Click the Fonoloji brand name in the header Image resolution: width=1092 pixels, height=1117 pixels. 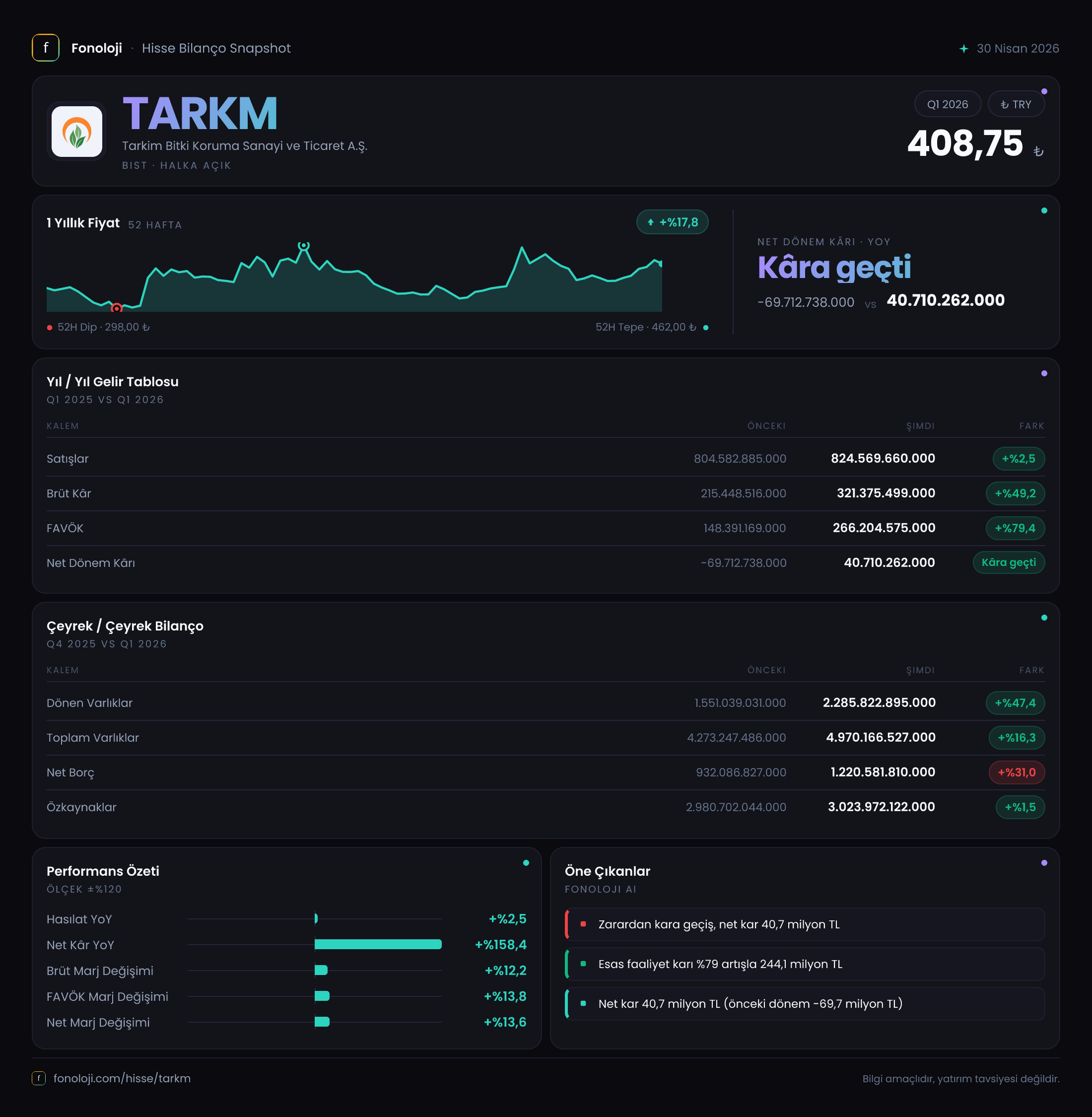click(96, 48)
